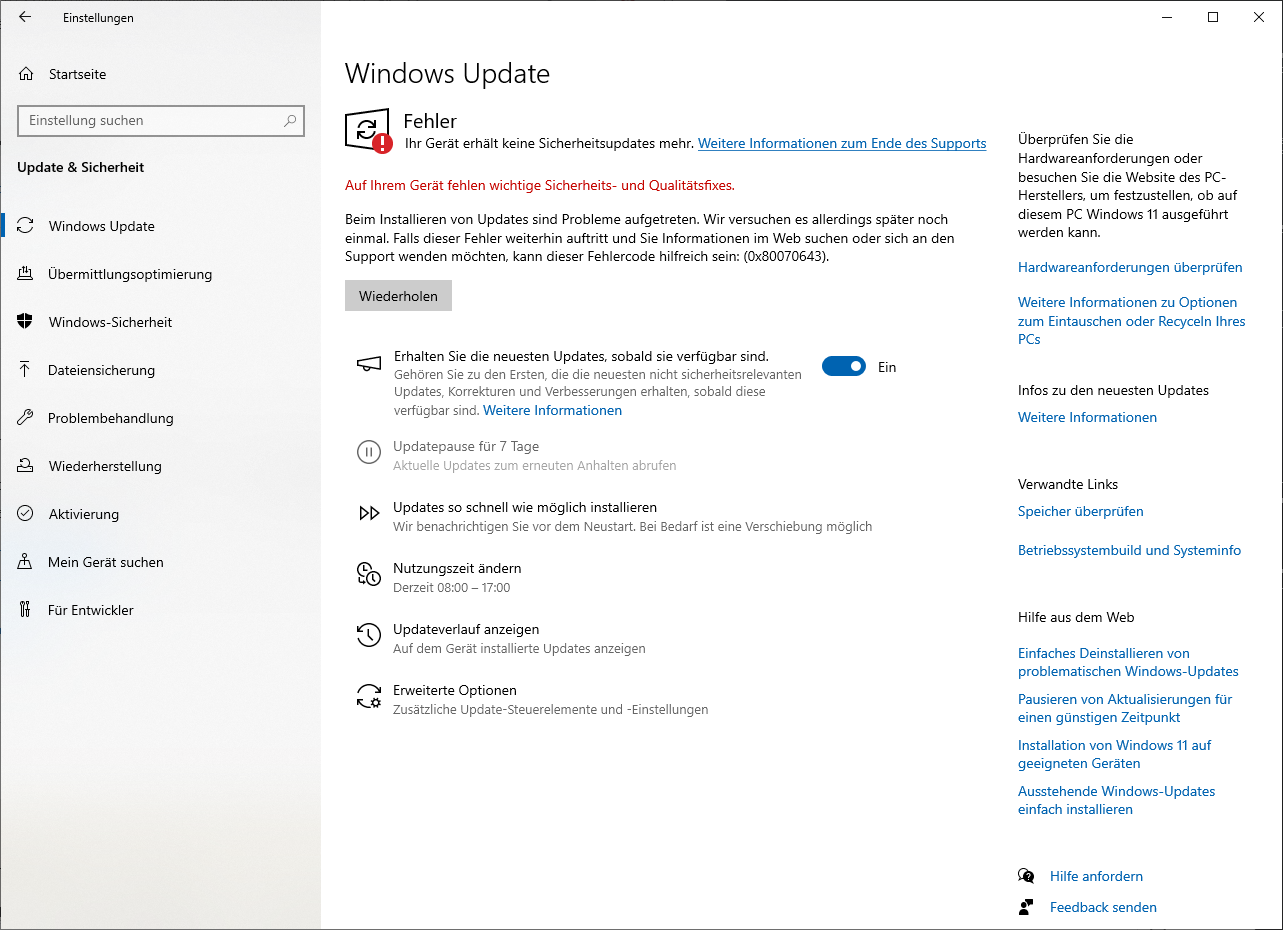
Task: Click the Für Entwickler icon
Action: 26,610
